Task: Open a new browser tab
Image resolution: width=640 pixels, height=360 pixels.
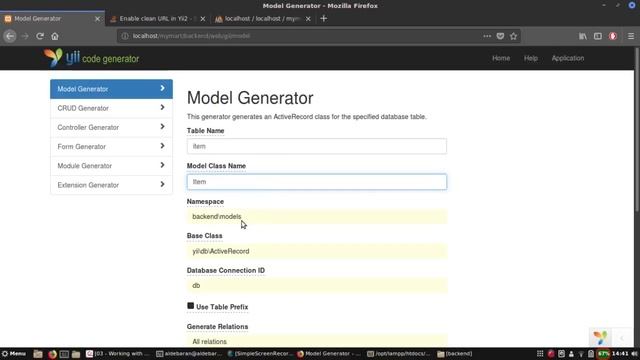Action: click(323, 18)
